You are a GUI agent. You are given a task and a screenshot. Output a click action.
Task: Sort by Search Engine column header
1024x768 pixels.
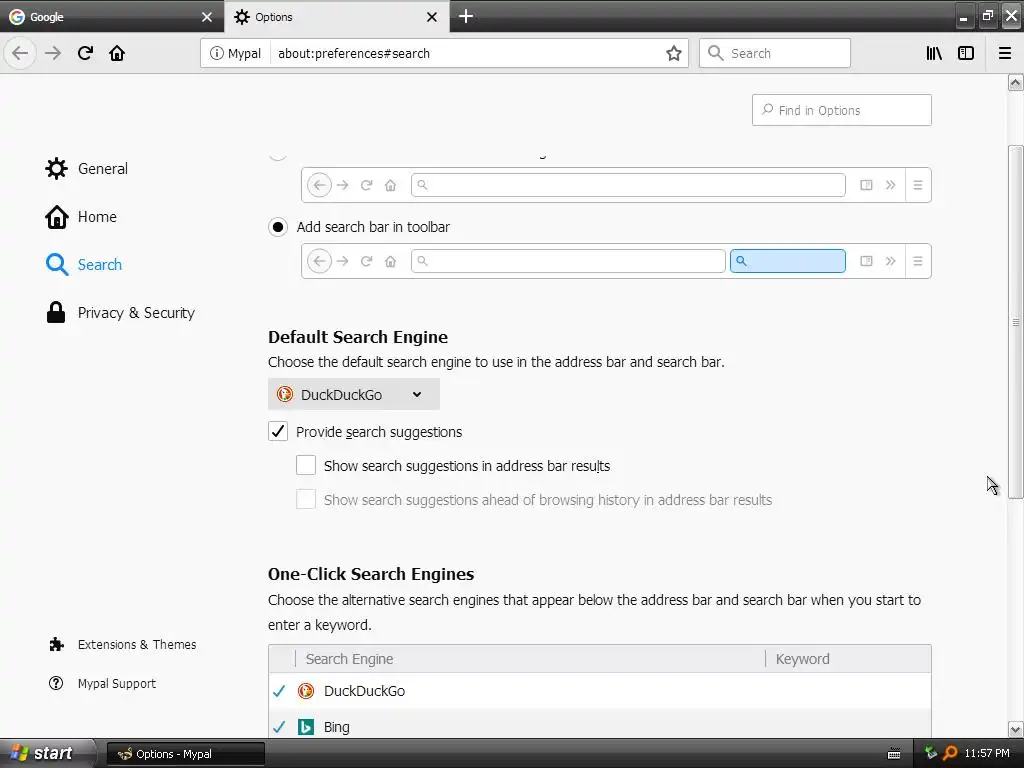[x=530, y=659]
